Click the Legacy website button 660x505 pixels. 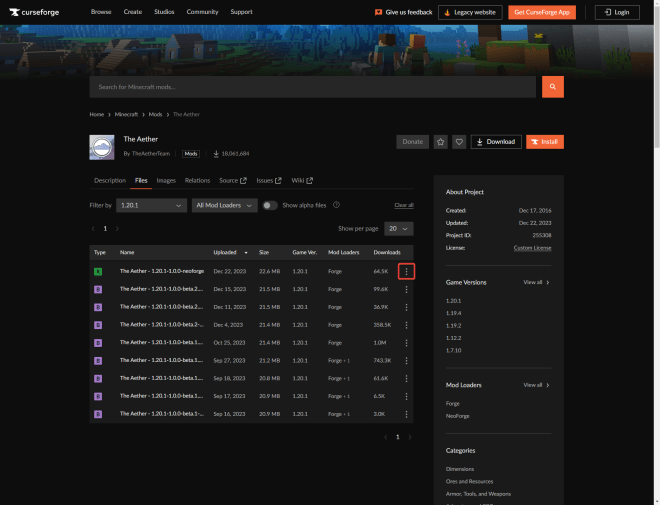(x=470, y=12)
